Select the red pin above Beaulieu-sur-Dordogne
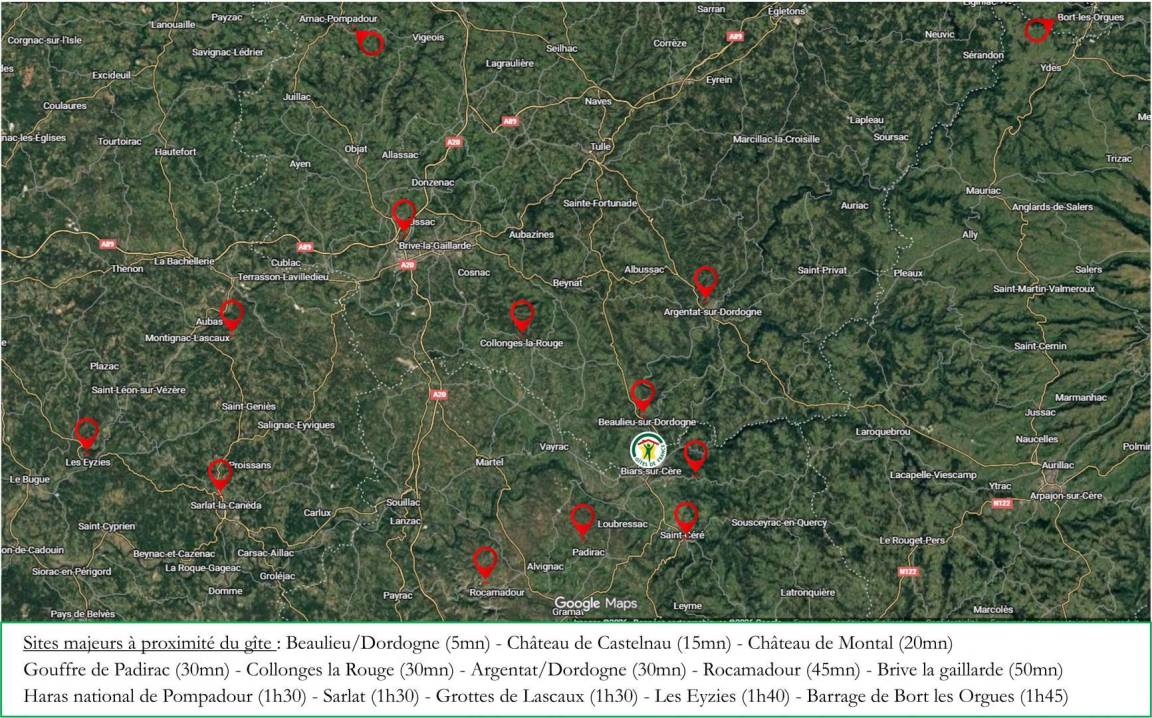 pyautogui.click(x=643, y=393)
